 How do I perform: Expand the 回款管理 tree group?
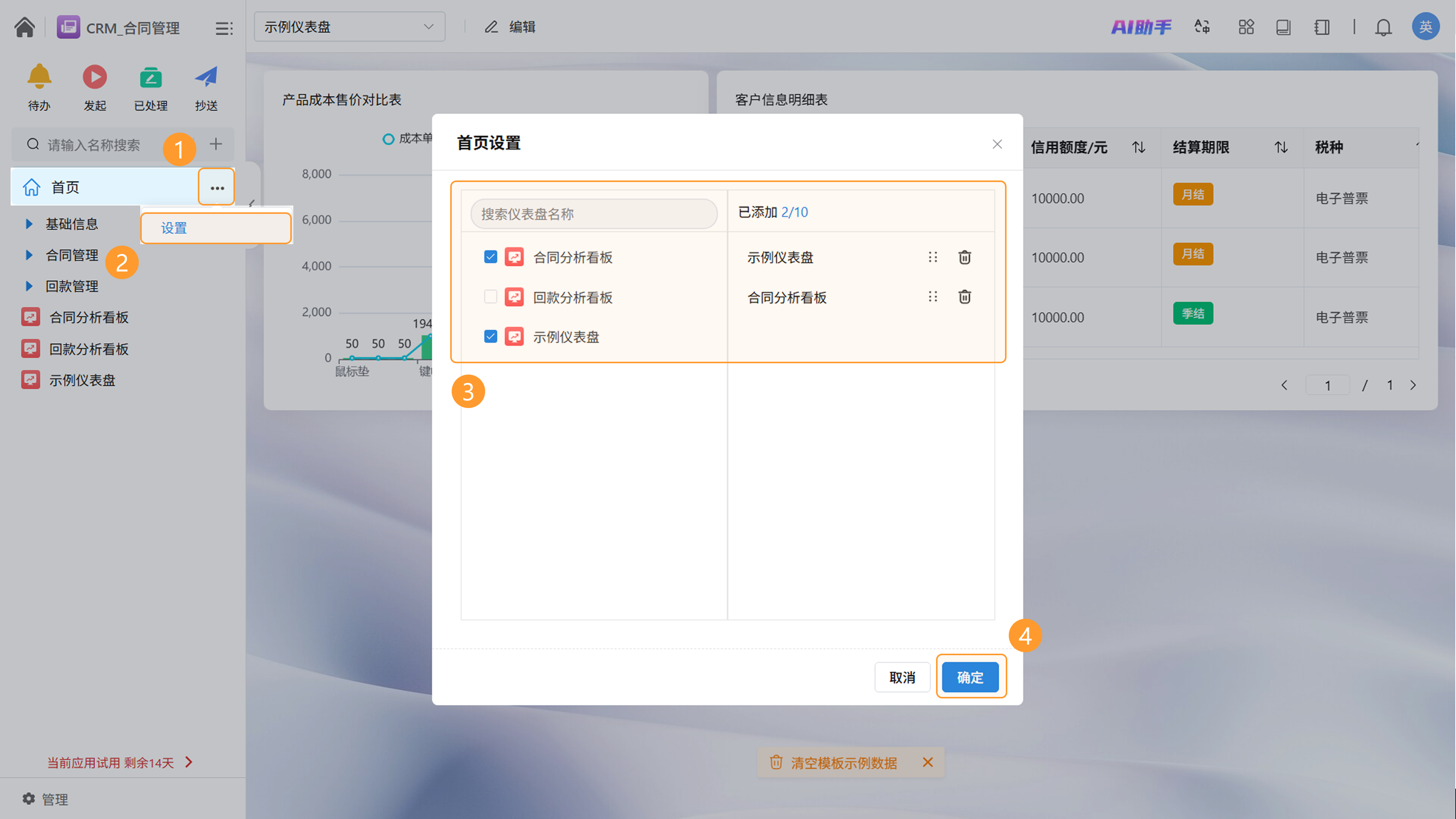(x=29, y=286)
